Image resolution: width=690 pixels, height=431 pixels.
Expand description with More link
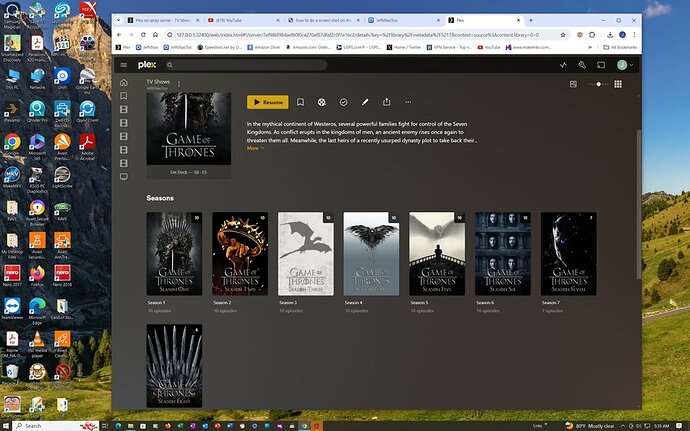pyautogui.click(x=255, y=148)
